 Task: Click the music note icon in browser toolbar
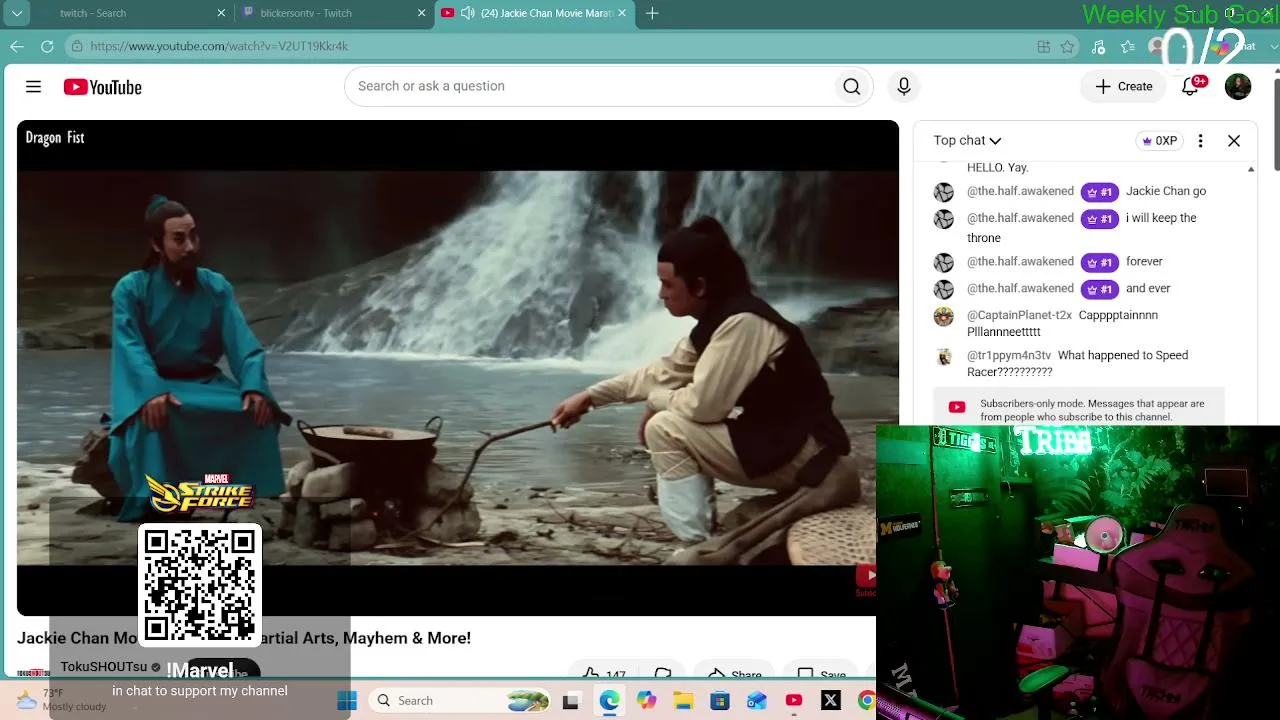1099,46
